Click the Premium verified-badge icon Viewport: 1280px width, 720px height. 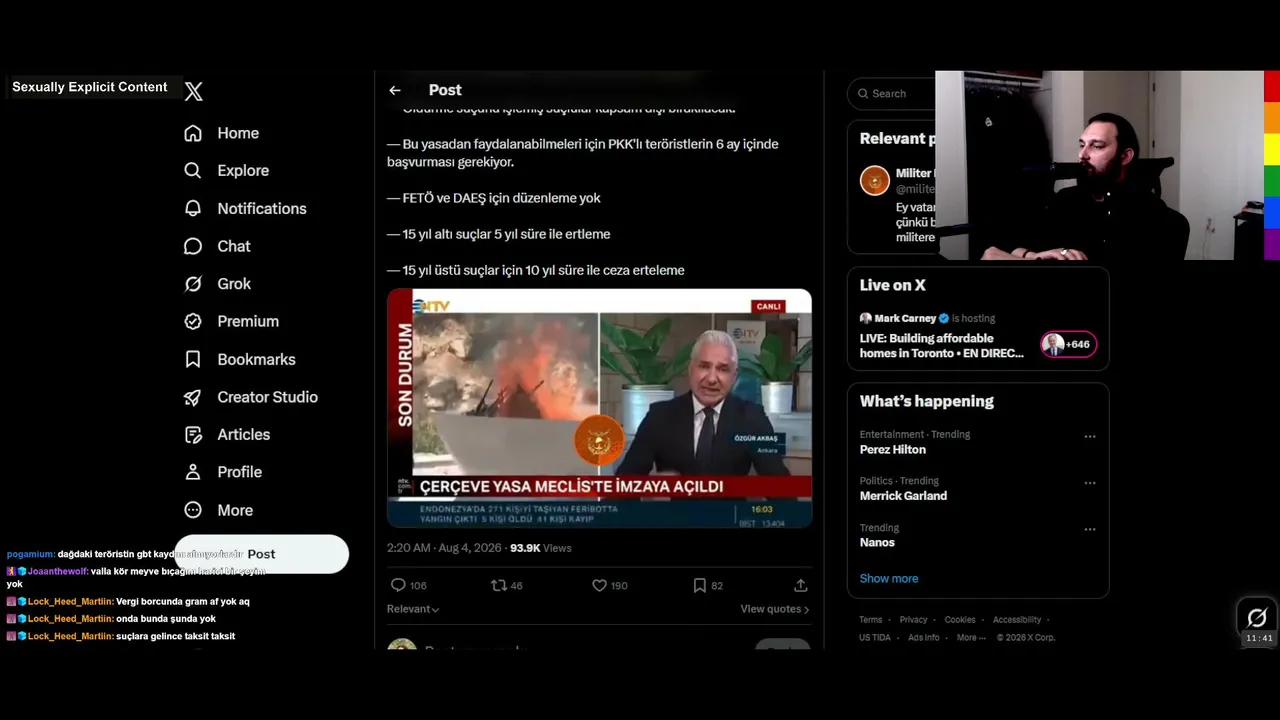tap(193, 321)
